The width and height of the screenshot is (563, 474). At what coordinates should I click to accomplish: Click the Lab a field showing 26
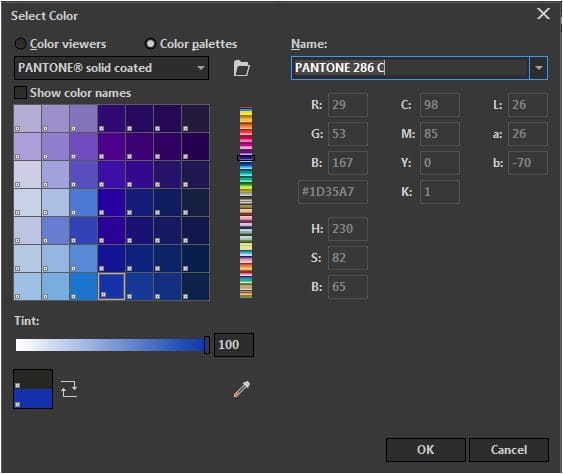528,134
